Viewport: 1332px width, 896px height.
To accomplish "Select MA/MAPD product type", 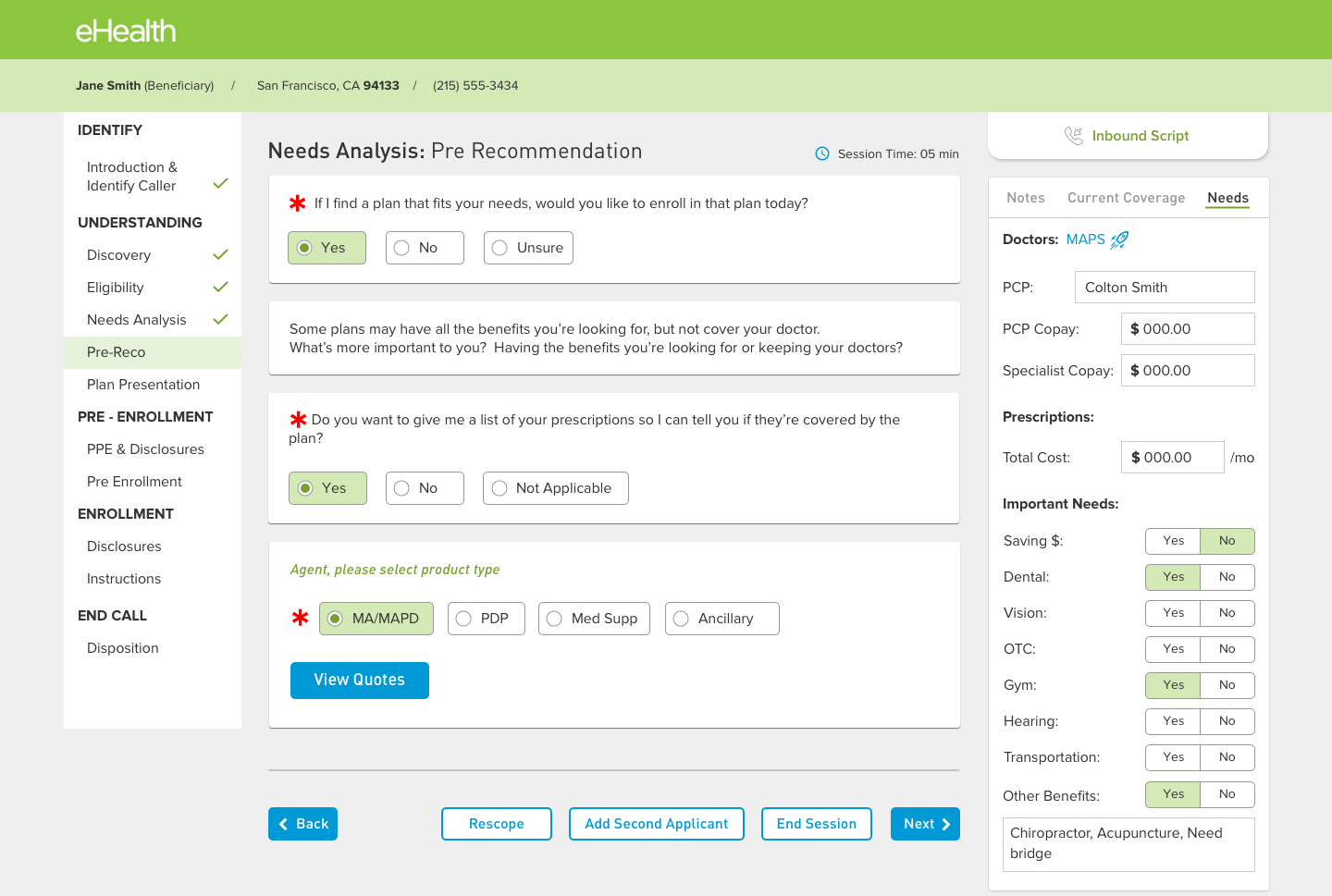I will click(376, 619).
